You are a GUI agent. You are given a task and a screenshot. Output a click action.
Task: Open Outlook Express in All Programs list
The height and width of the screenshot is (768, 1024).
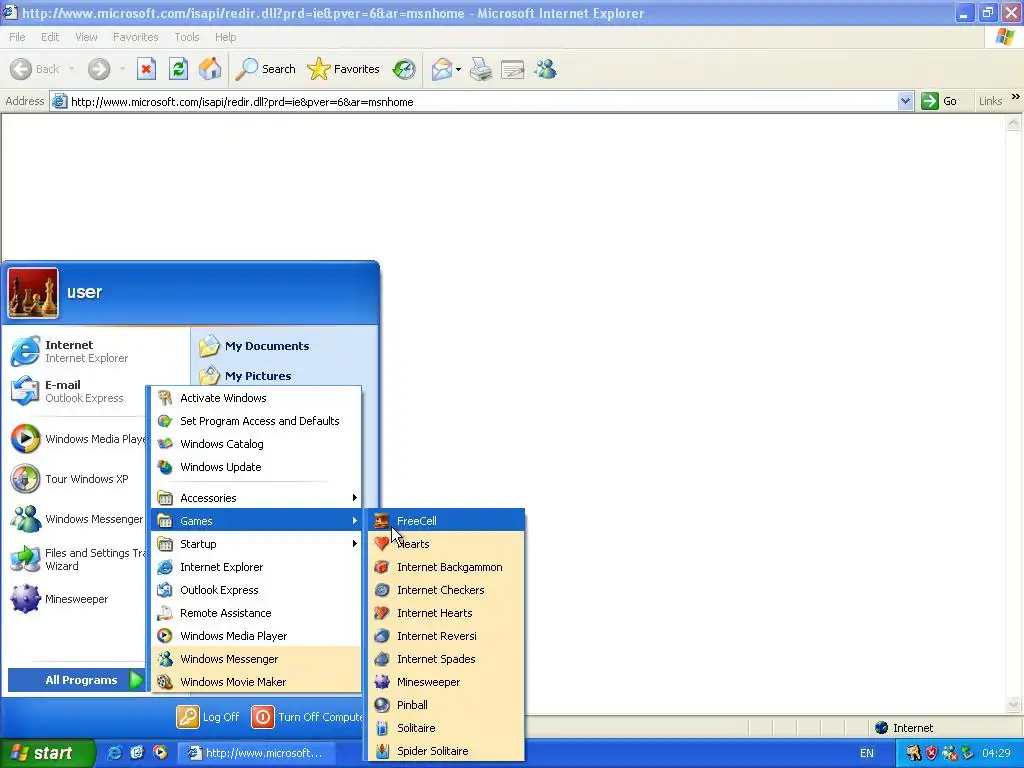click(x=256, y=590)
